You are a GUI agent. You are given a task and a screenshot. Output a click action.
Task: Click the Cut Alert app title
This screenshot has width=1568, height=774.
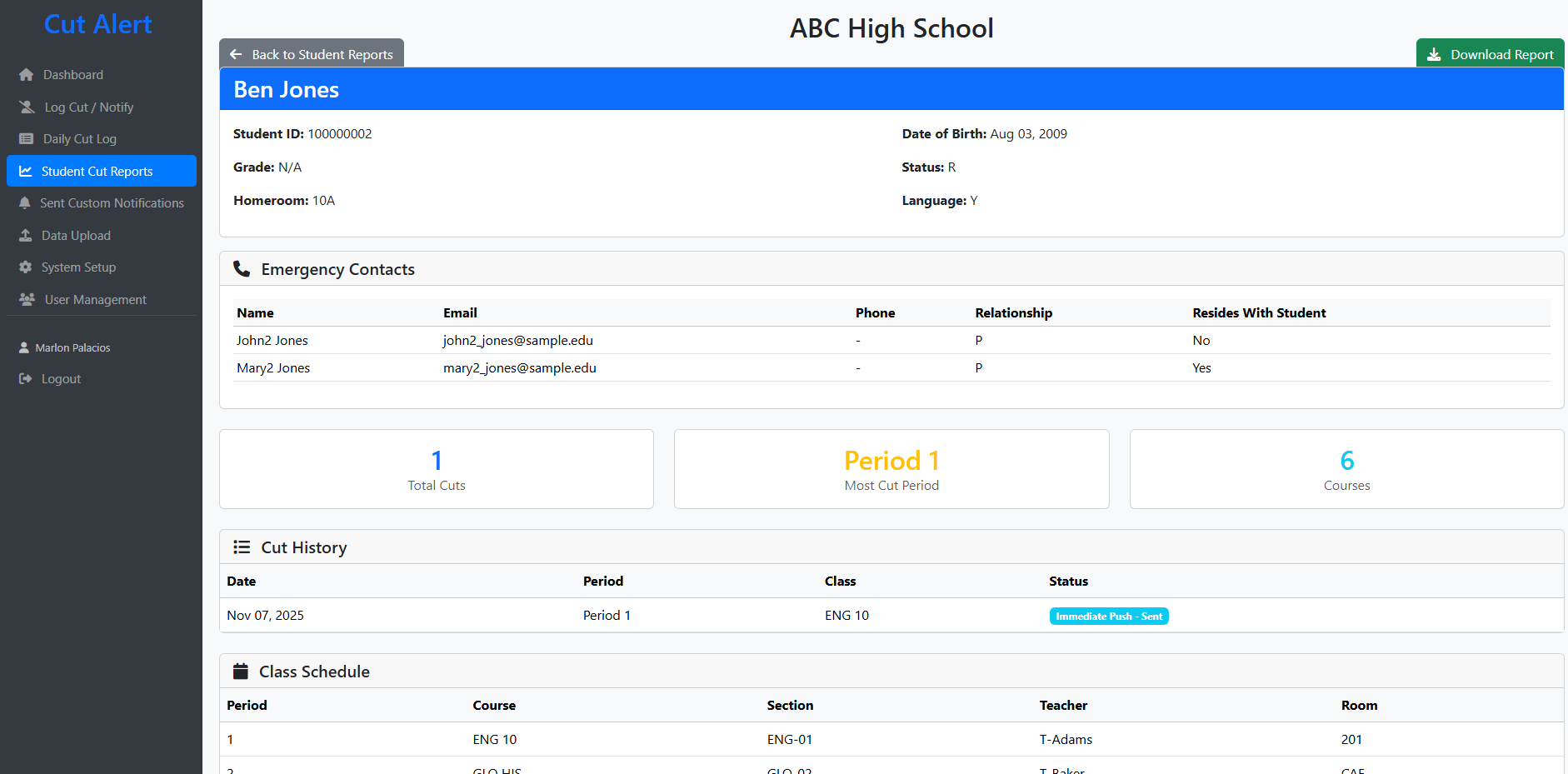tap(97, 24)
